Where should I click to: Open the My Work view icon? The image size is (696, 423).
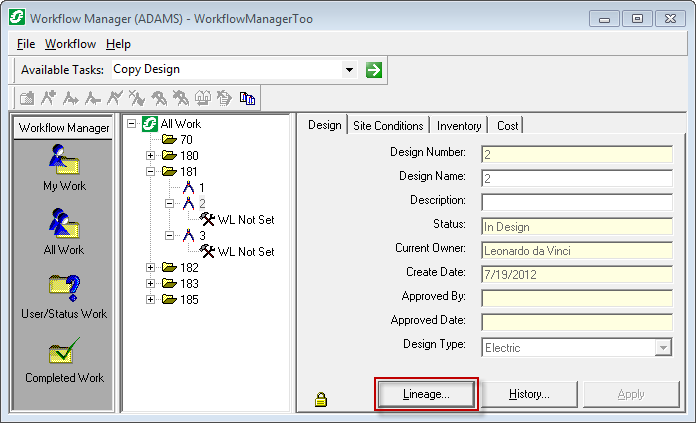click(64, 160)
